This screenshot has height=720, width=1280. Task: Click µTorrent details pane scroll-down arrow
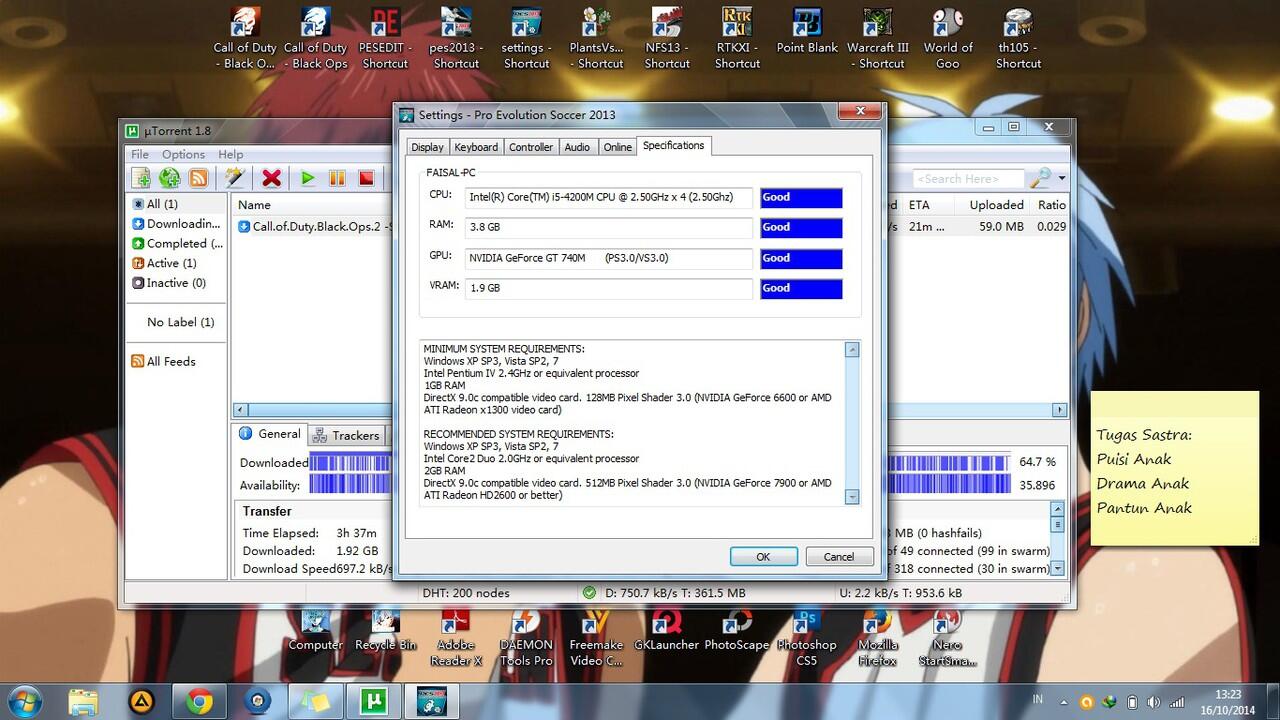[x=1058, y=568]
